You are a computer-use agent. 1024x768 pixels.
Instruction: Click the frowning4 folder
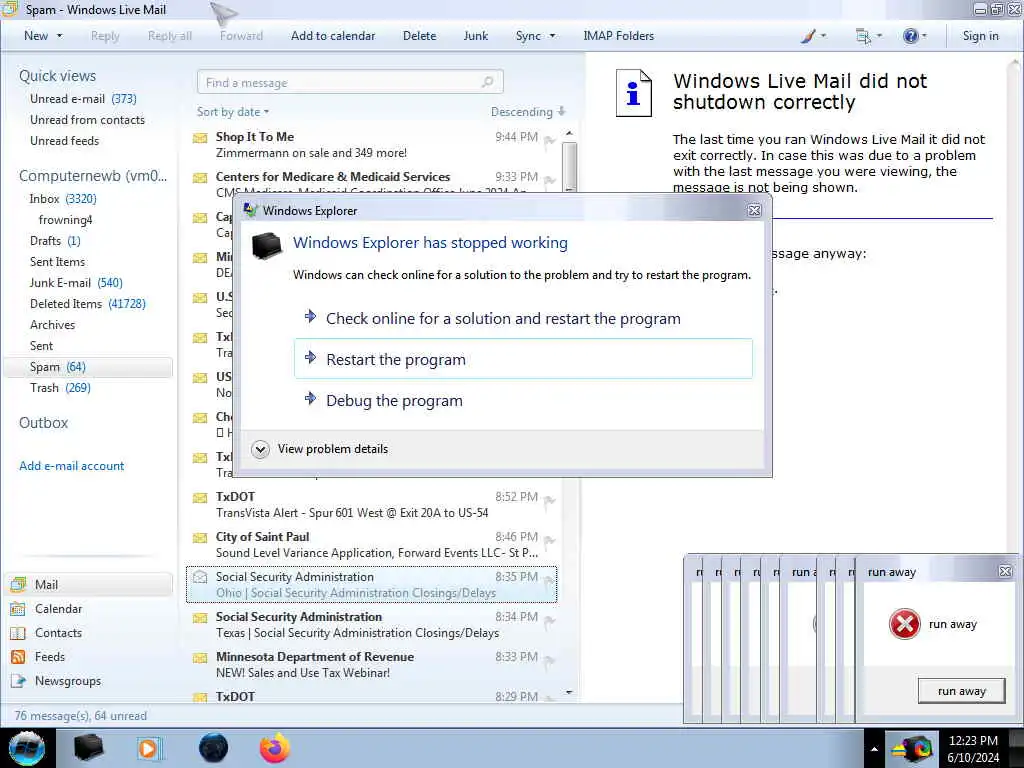(x=65, y=219)
